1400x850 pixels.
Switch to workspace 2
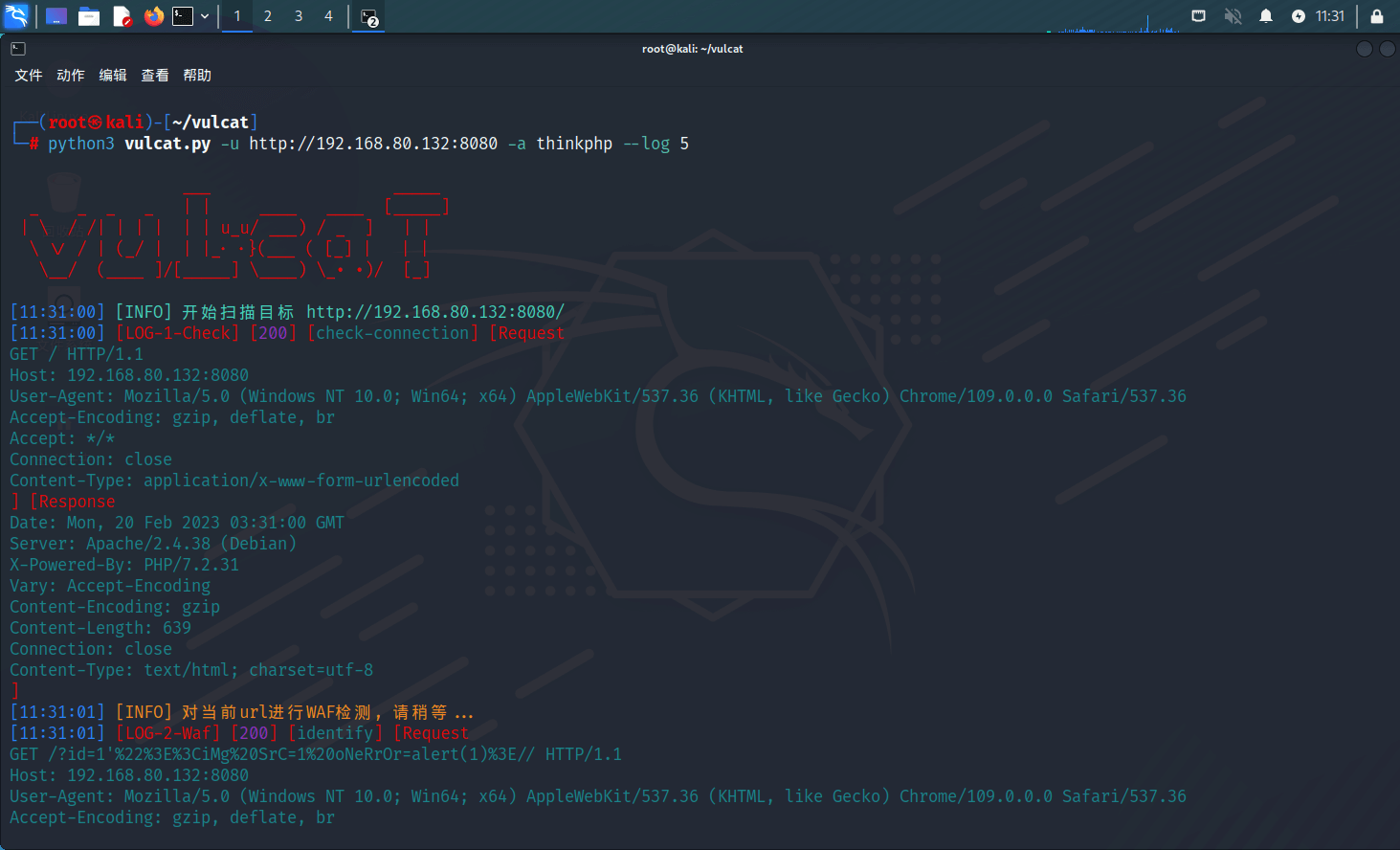[x=268, y=16]
